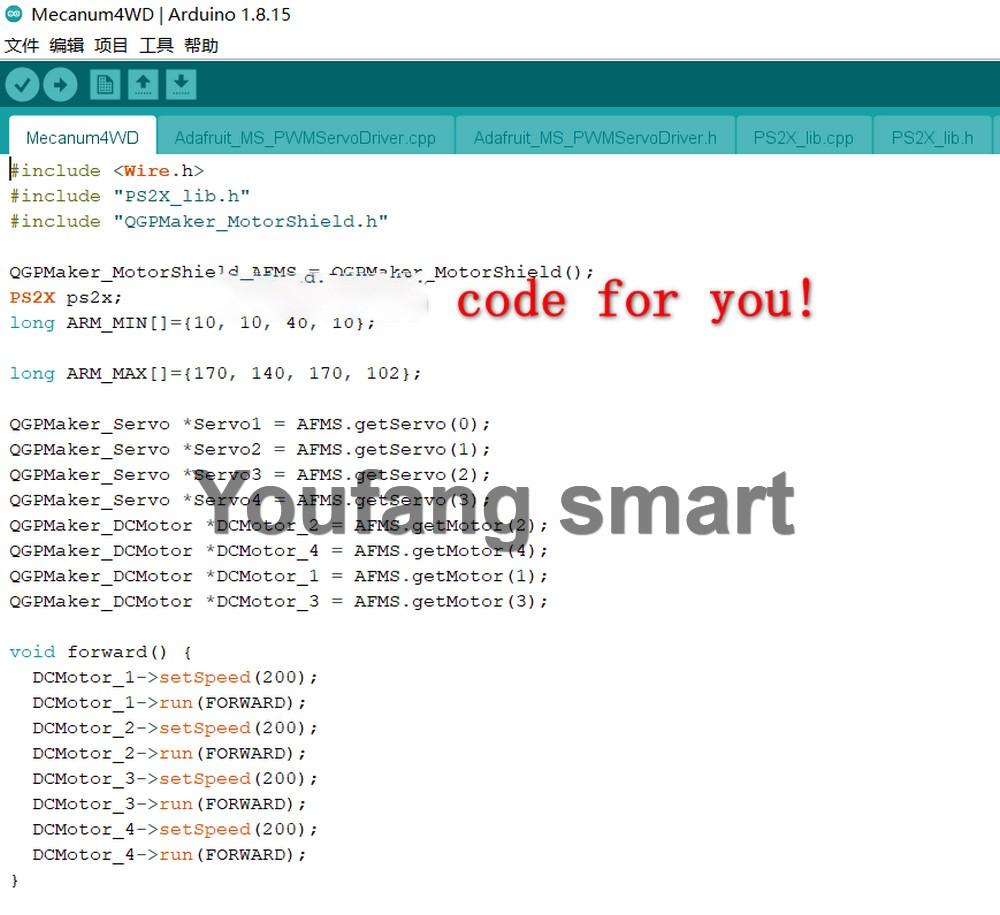Click the *DCMotor_3 = AFMS.getMotor(3) line

pos(279,601)
